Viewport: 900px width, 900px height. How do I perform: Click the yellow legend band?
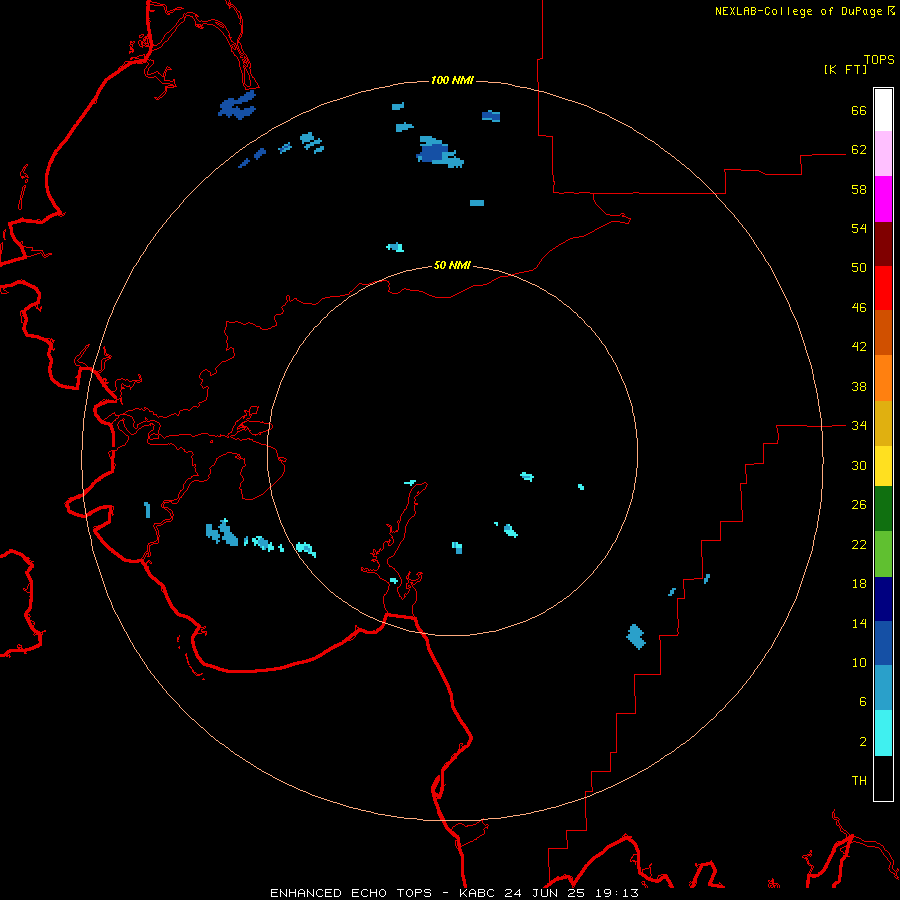[883, 465]
